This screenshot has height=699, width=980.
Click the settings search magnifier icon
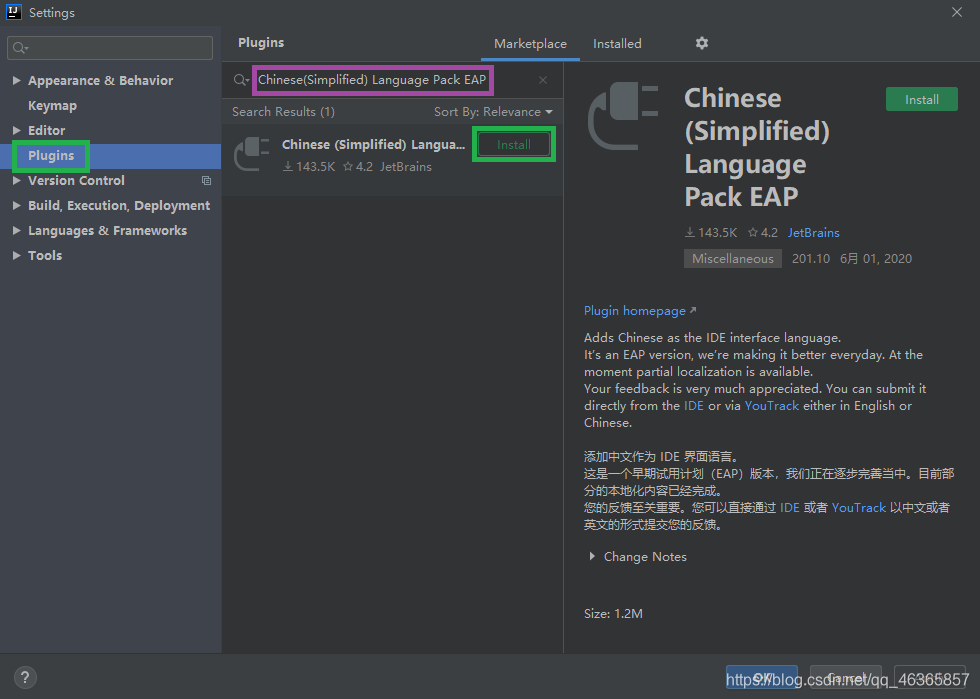pos(21,48)
